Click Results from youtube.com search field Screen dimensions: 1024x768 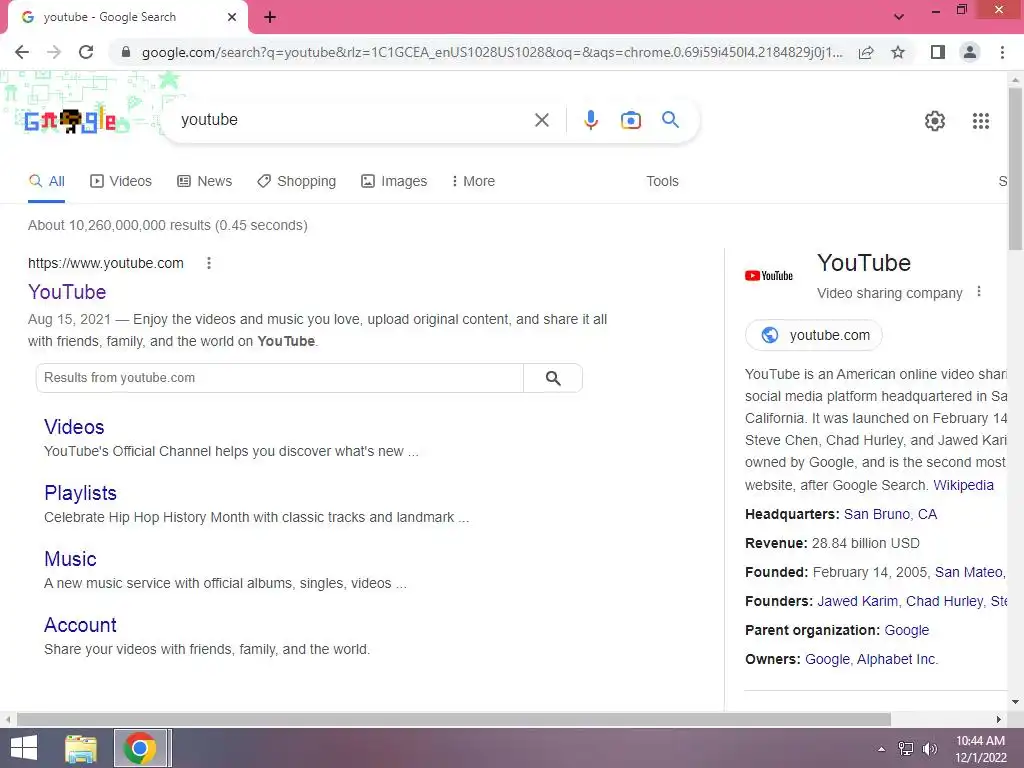[x=280, y=378]
